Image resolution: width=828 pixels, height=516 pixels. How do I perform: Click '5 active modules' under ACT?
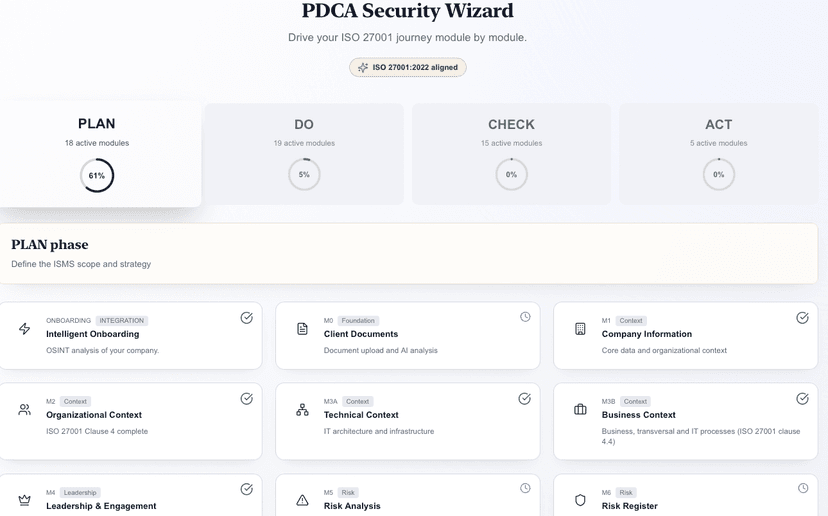point(718,143)
